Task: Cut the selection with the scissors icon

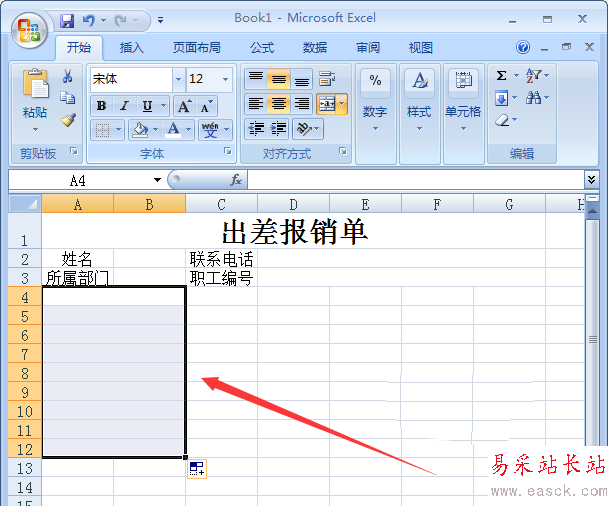Action: click(68, 76)
